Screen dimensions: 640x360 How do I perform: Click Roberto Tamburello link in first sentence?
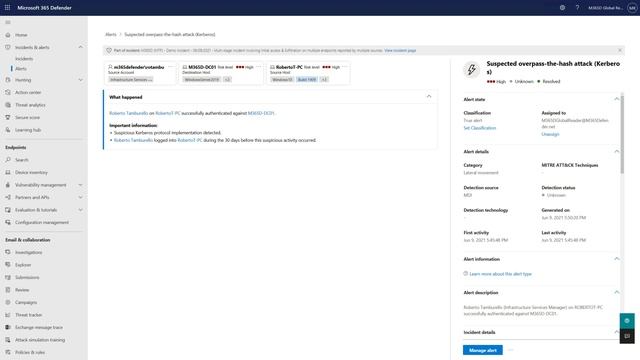(129, 113)
